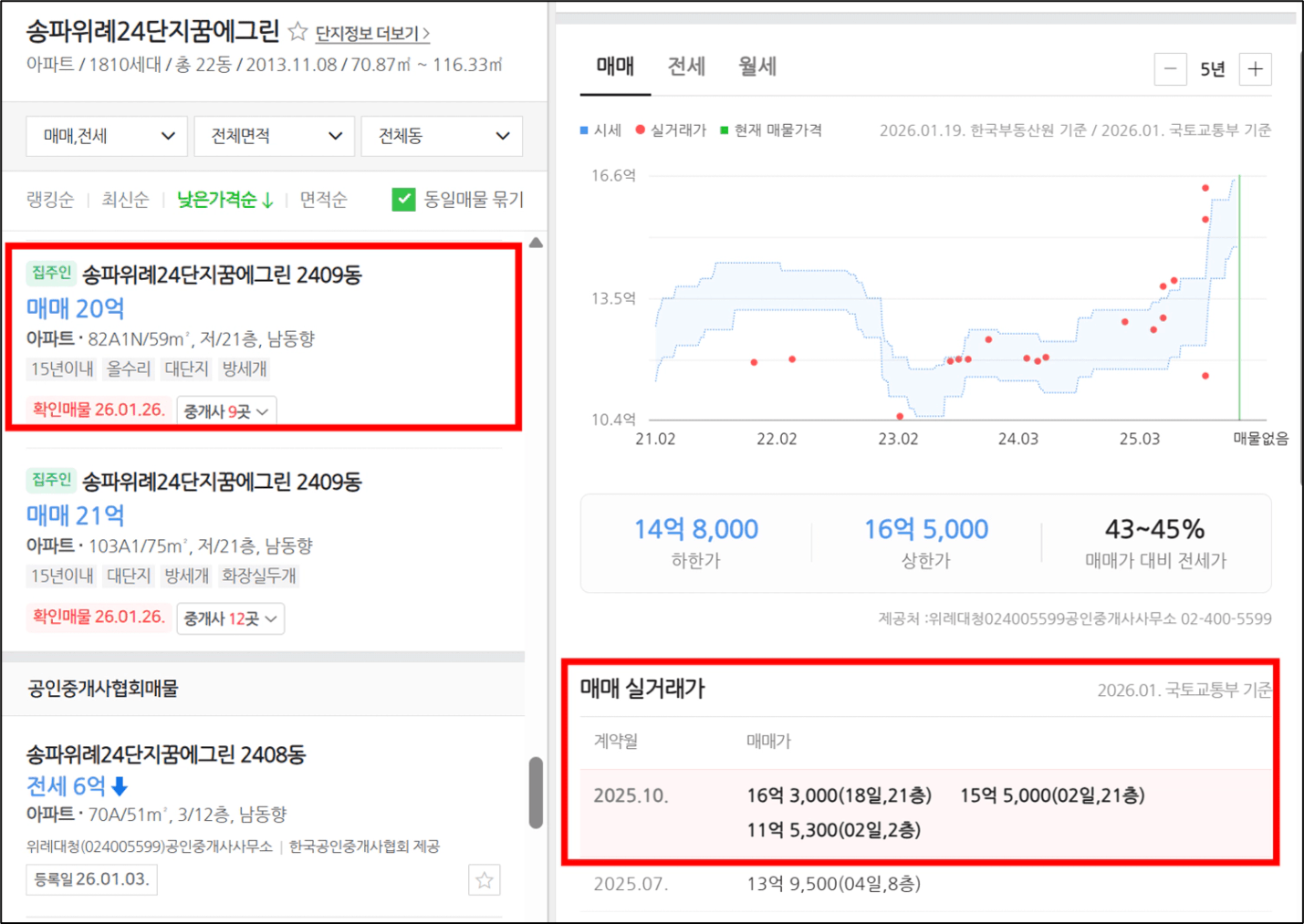
Task: Click the listing panel vertical scrollbar thumb
Action: [x=536, y=792]
